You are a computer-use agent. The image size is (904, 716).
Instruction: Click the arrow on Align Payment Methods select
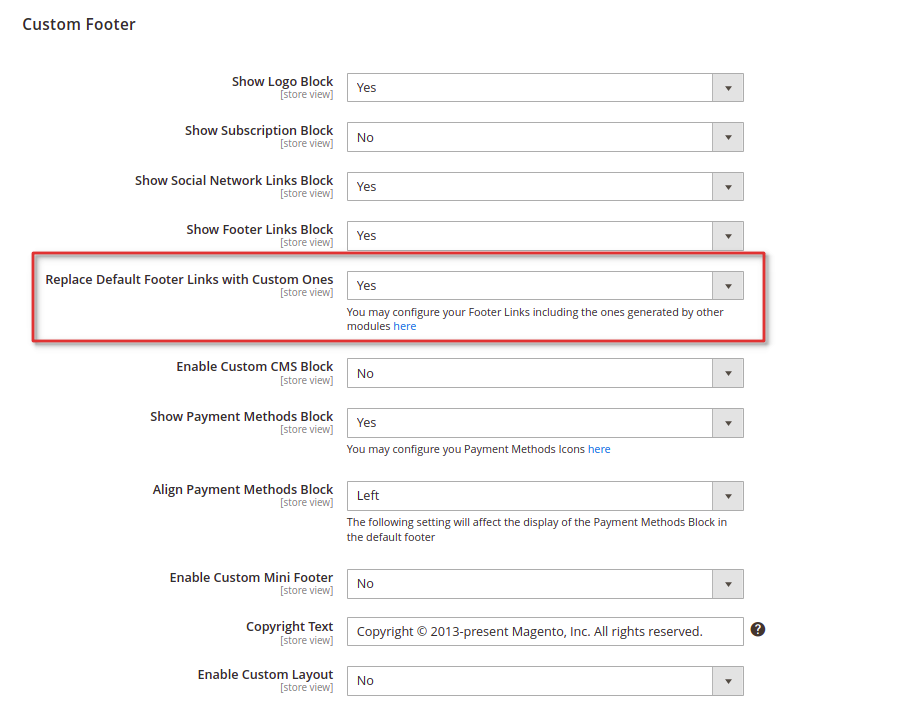click(x=728, y=496)
